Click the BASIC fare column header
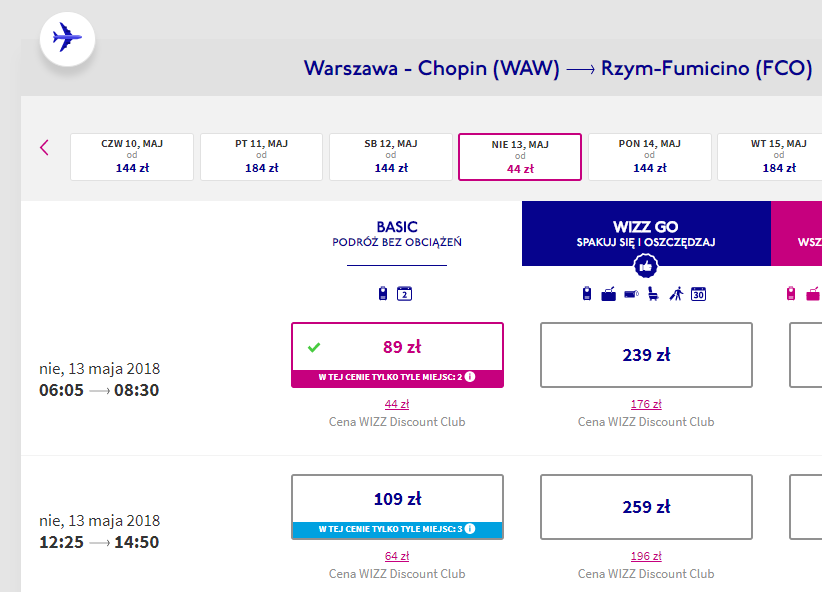This screenshot has height=592, width=822. [x=397, y=234]
